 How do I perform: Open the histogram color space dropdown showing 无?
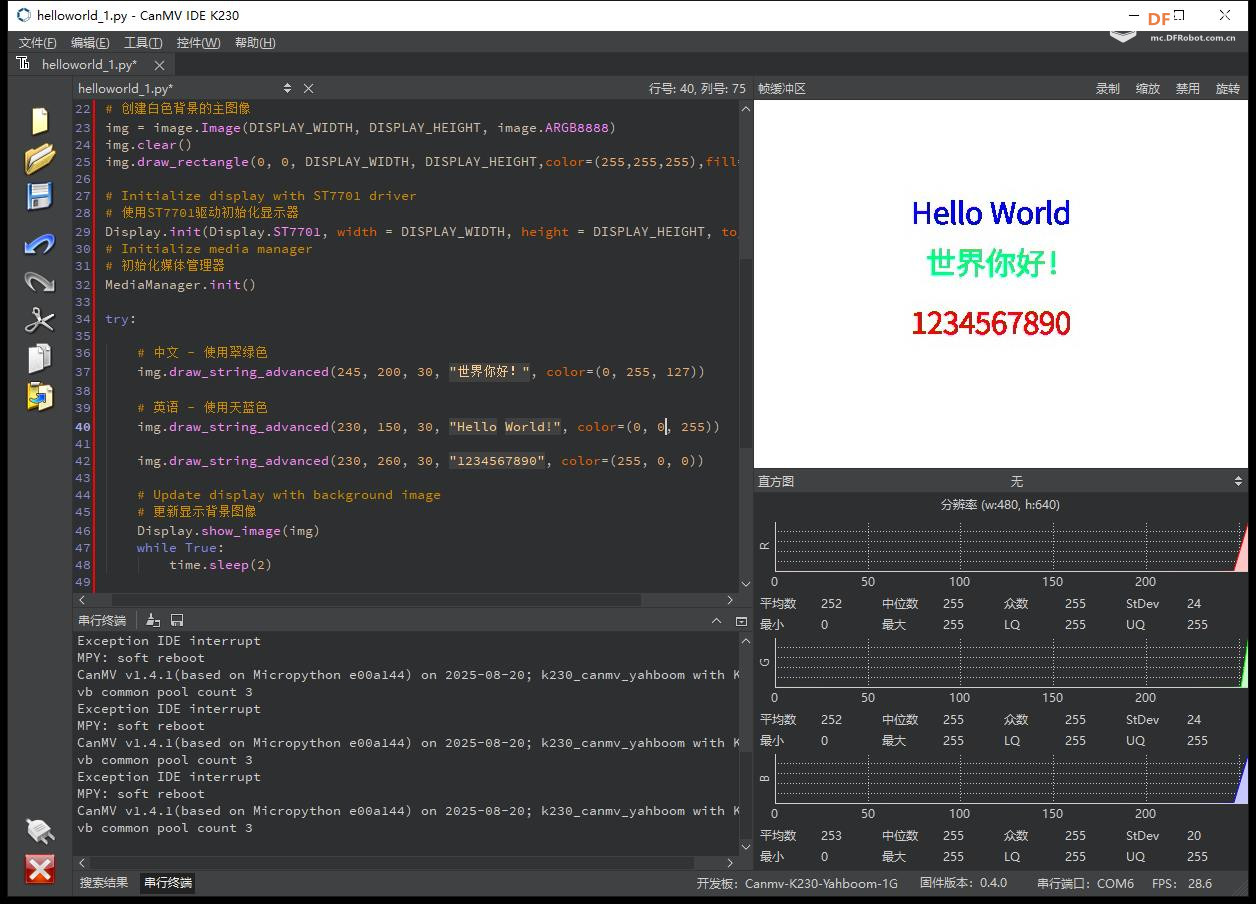(1016, 481)
